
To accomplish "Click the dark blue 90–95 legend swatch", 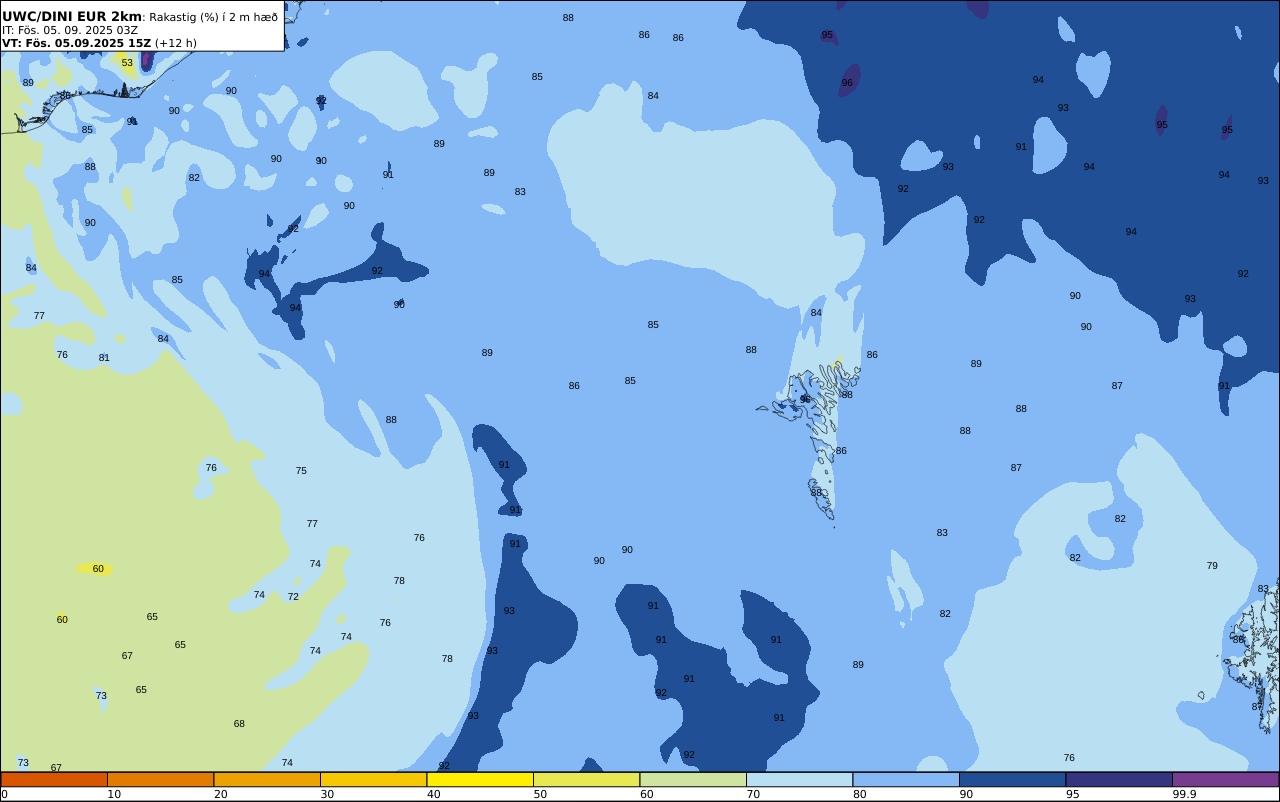I will [x=1012, y=779].
